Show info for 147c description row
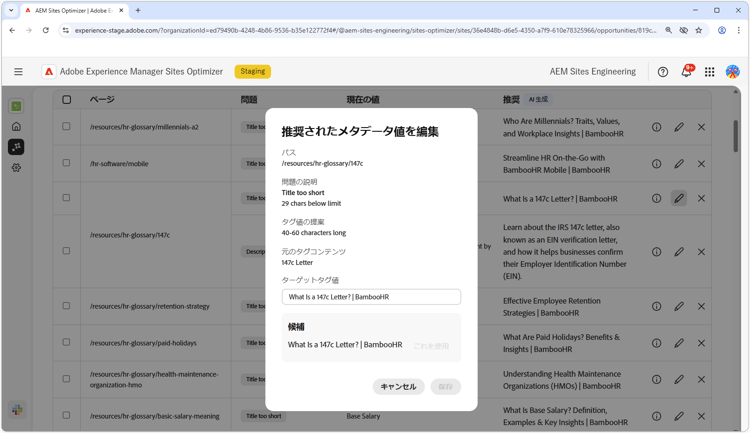Viewport: 750px width, 433px height. [656, 252]
